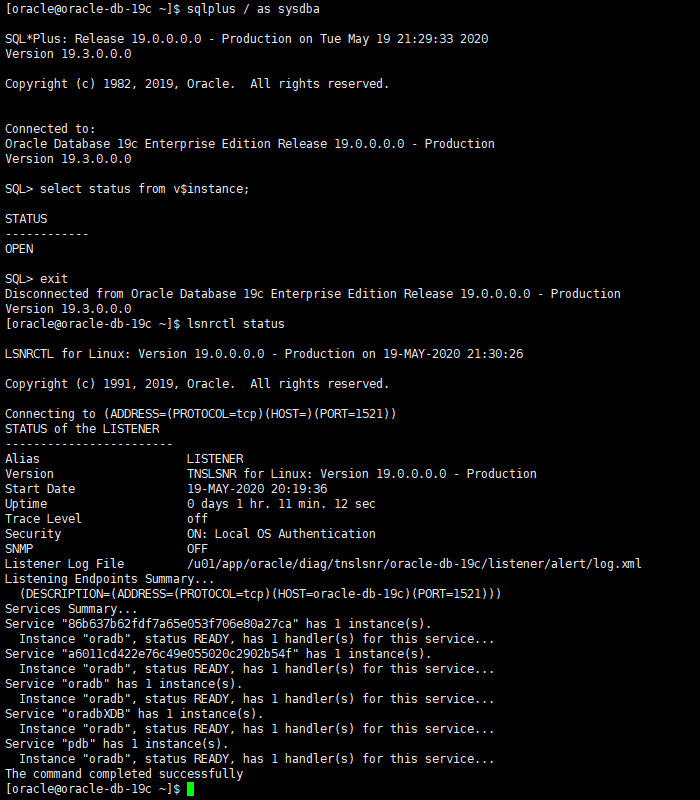
Task: Click the OPEN status result
Action: click(19, 249)
